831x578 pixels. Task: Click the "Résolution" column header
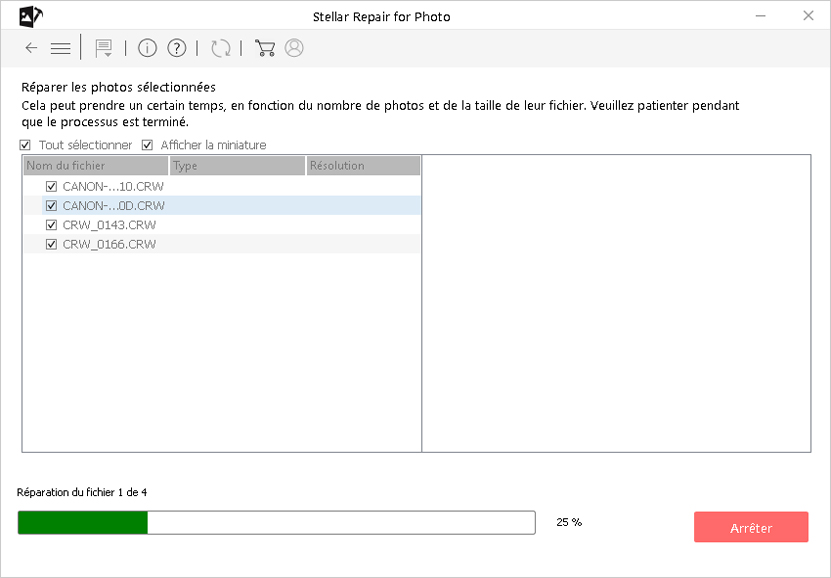362,166
